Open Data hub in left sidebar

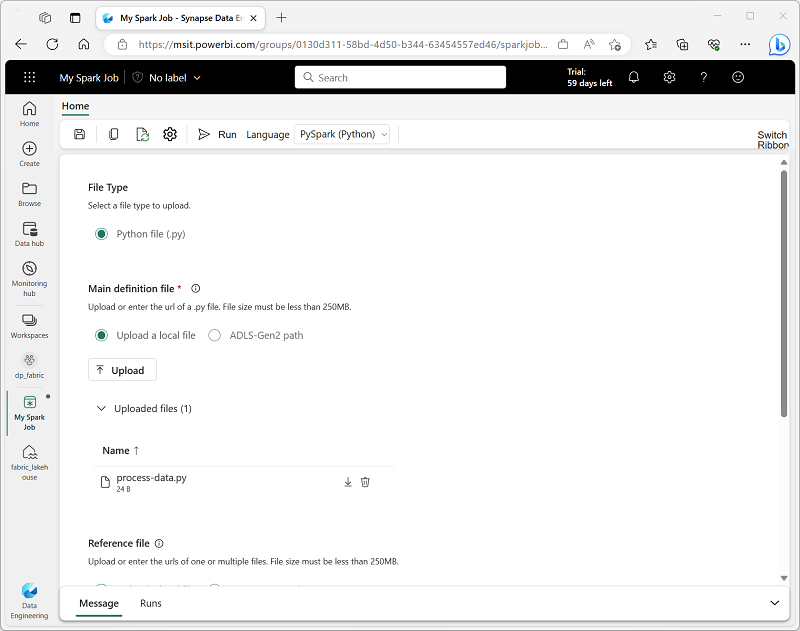point(29,234)
